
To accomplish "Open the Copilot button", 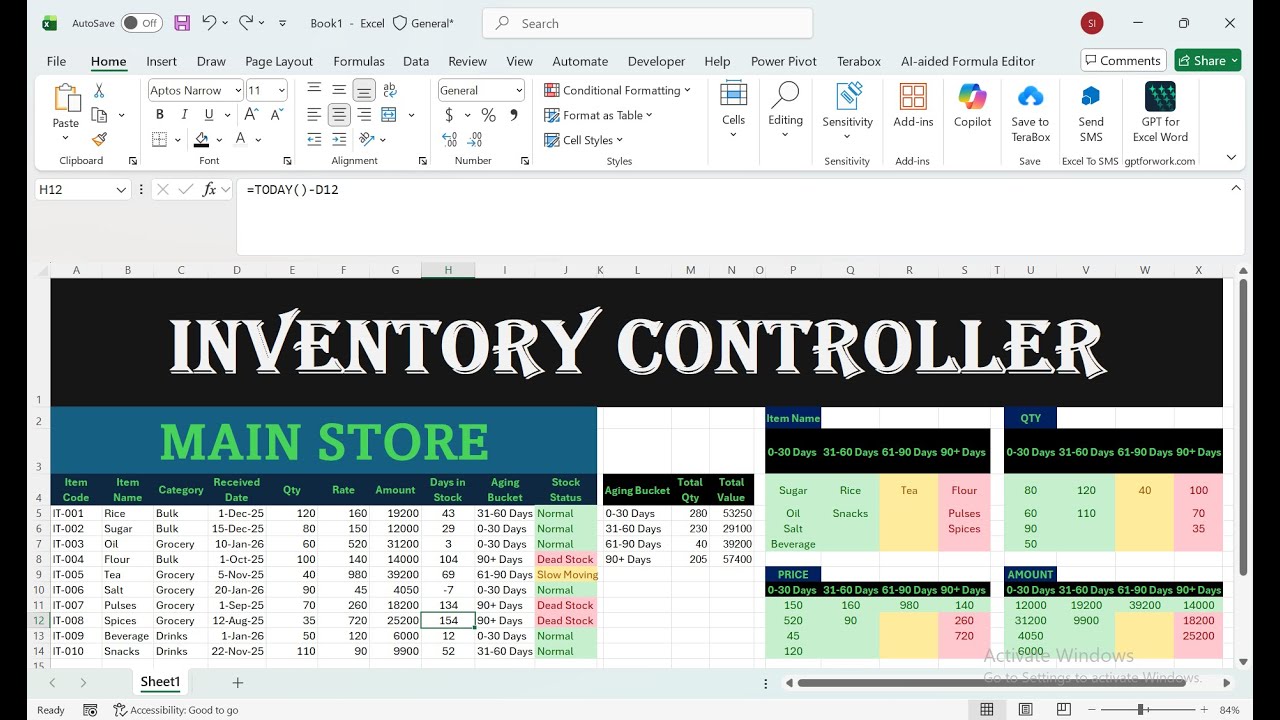I will pos(972,106).
